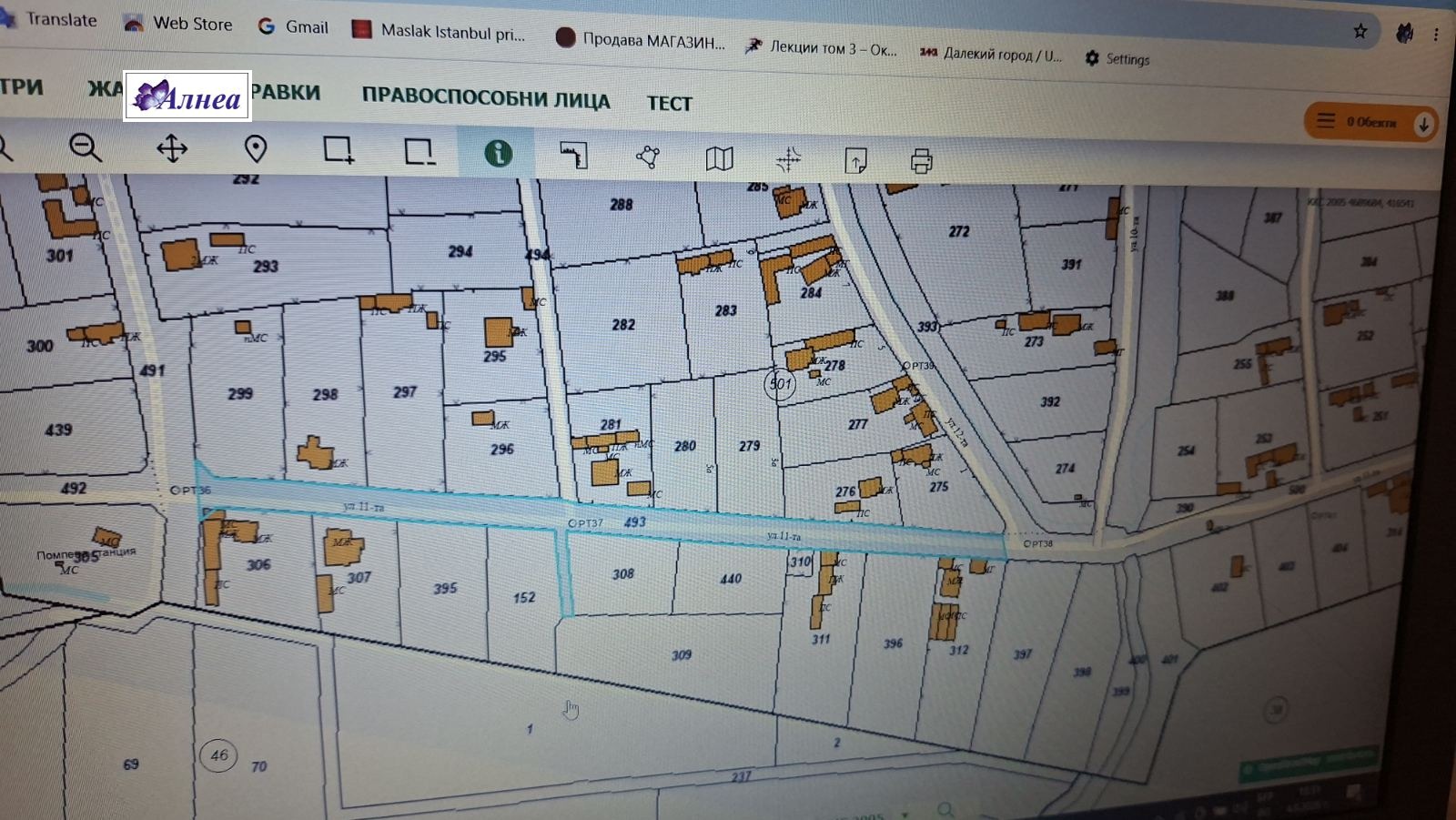This screenshot has height=820, width=1456.
Task: Open the Gmail bookmark
Action: (293, 26)
